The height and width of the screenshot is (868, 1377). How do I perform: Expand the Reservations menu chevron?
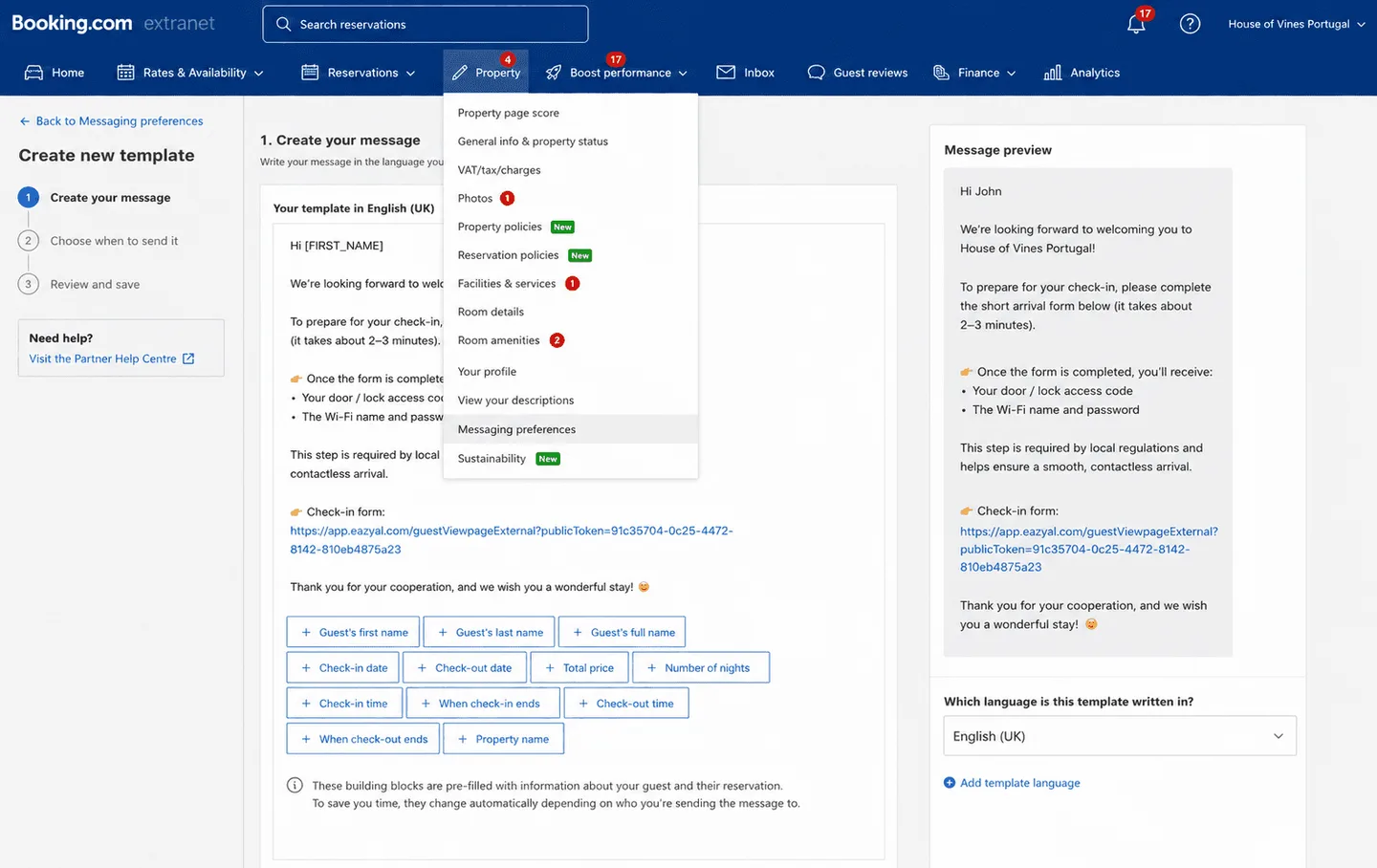(x=410, y=74)
